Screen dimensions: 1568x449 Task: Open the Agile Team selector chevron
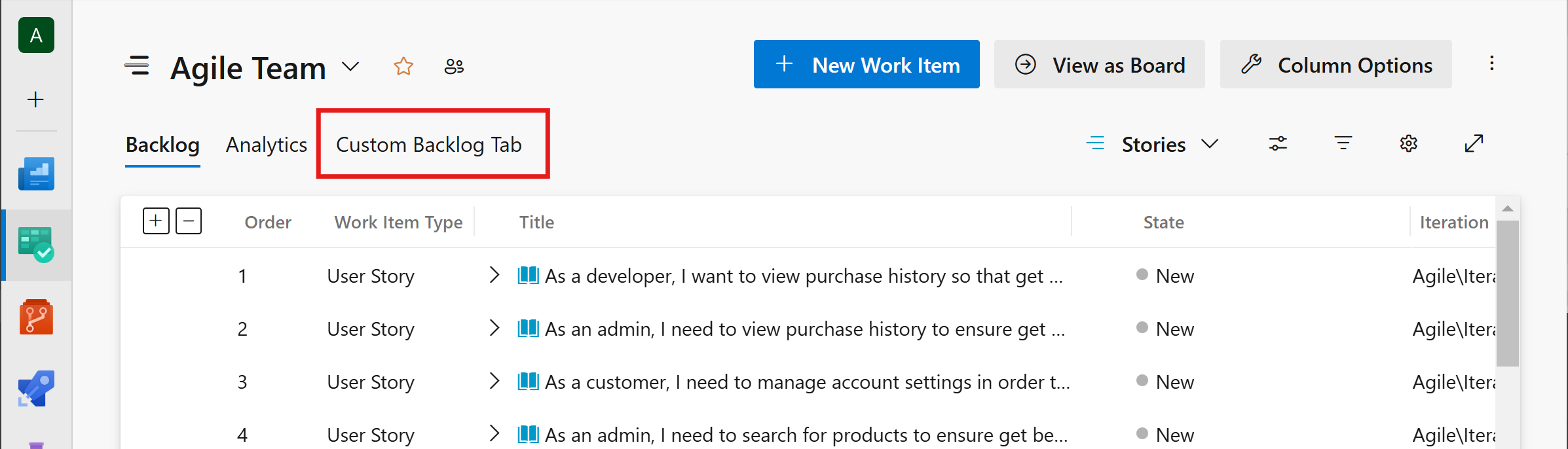coord(351,67)
